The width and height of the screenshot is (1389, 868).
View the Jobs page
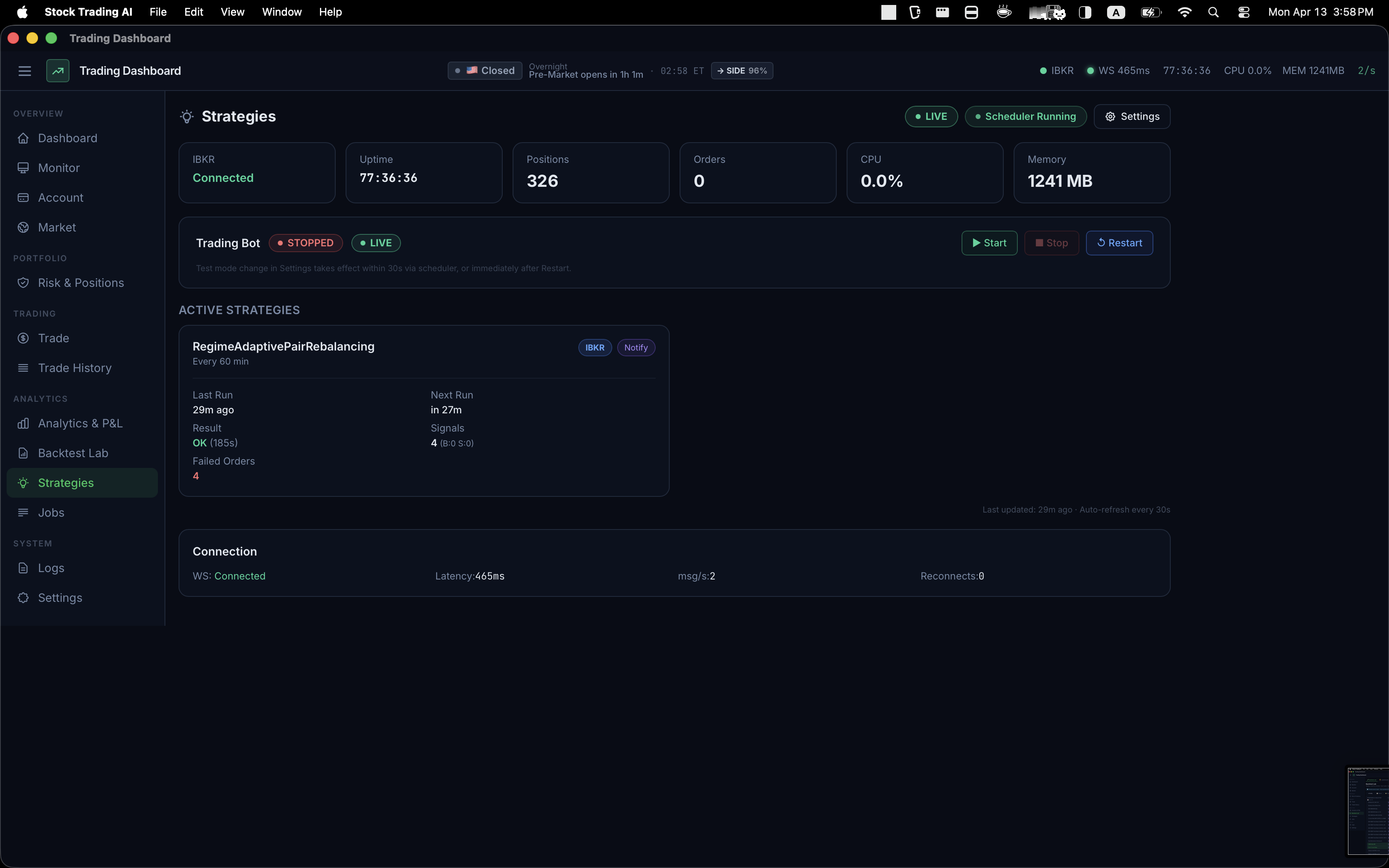51,513
